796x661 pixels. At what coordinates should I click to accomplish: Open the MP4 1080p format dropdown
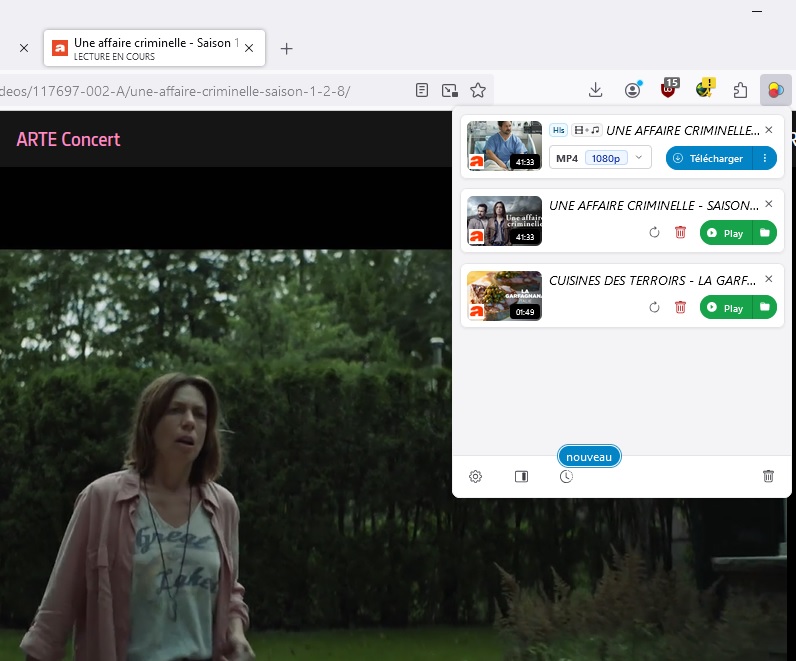coord(600,158)
